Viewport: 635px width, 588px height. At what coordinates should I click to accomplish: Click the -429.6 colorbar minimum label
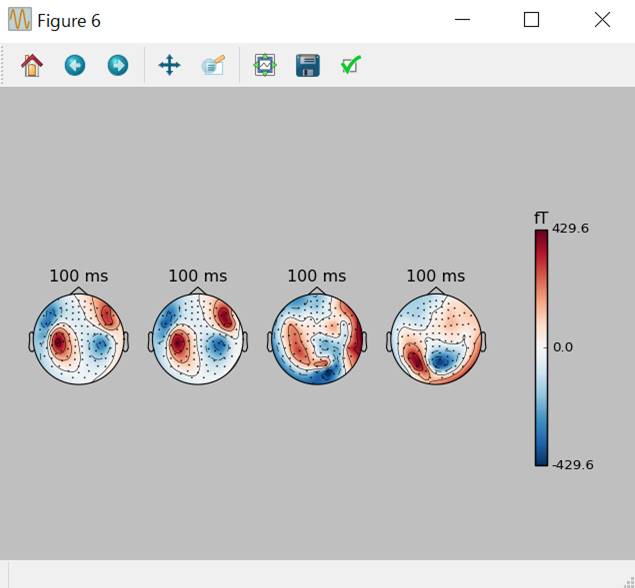[x=572, y=465]
